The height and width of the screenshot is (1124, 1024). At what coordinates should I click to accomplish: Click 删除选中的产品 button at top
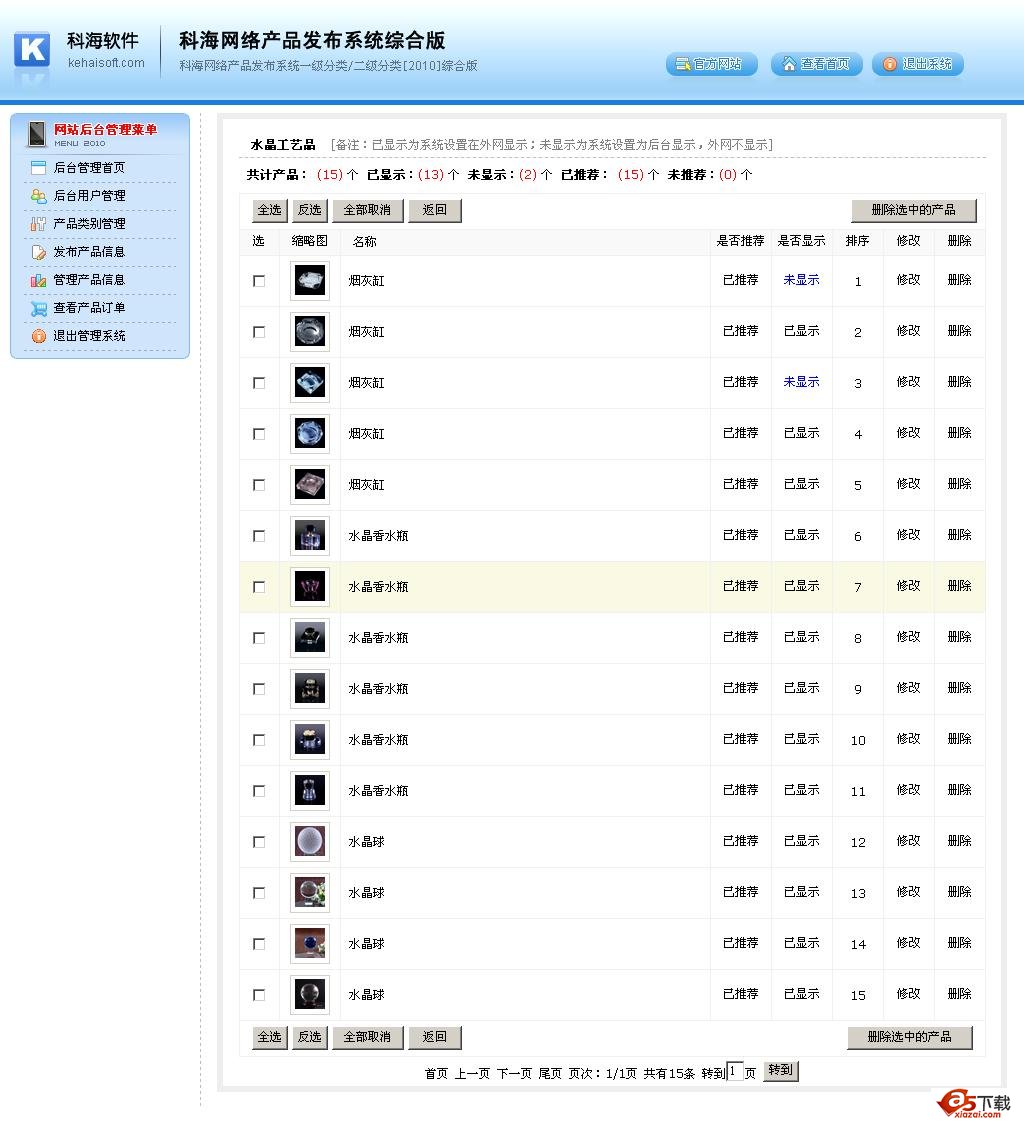pyautogui.click(x=913, y=210)
